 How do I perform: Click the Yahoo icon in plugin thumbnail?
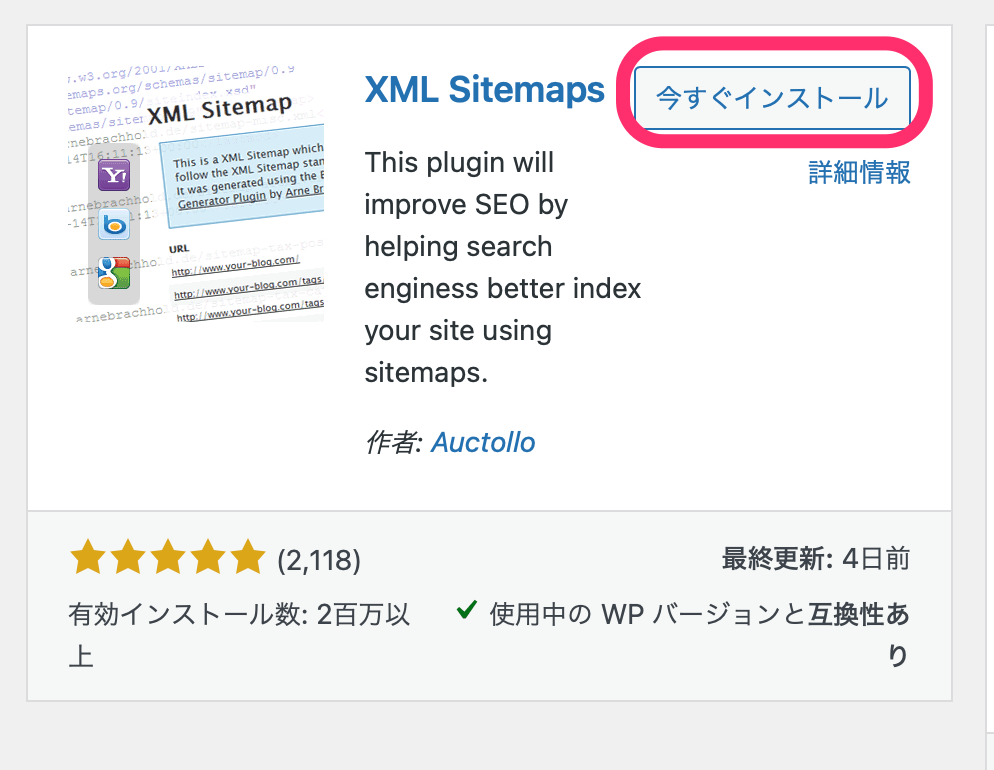(x=114, y=176)
